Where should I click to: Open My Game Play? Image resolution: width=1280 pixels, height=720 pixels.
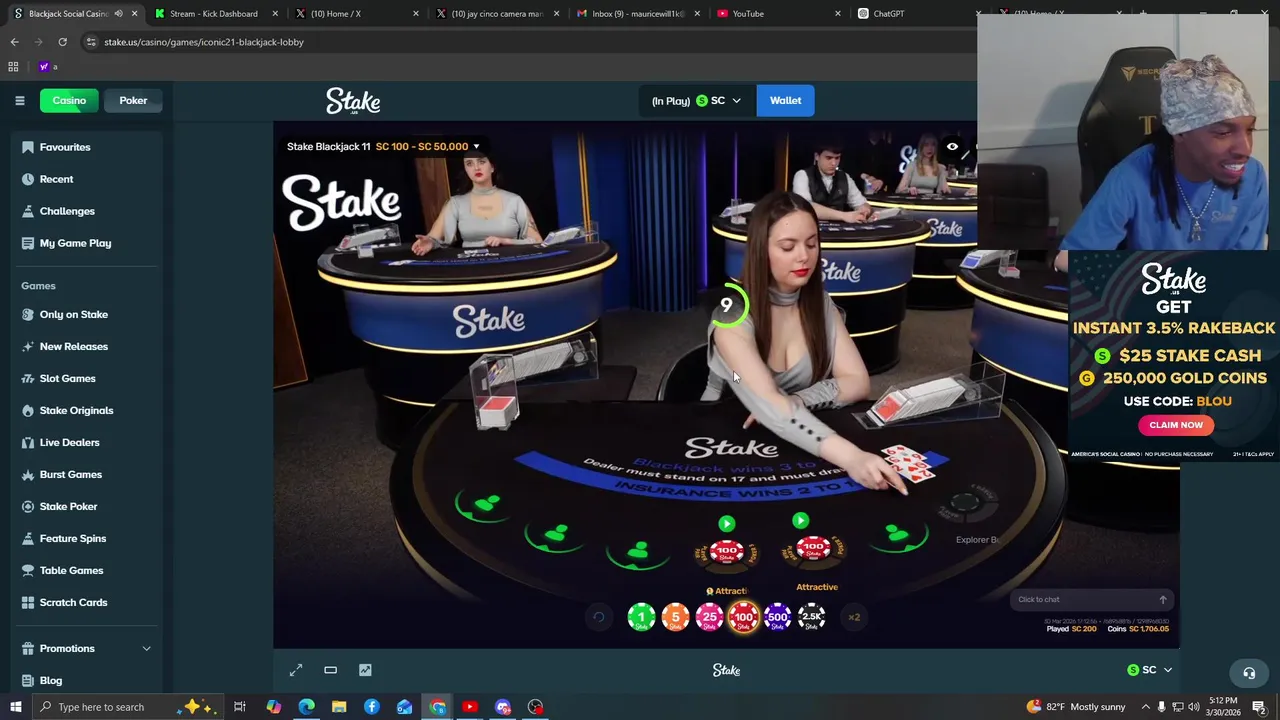[x=75, y=243]
